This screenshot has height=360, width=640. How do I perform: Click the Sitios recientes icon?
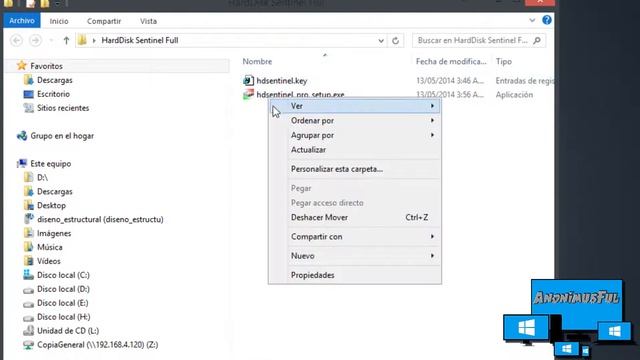coord(28,108)
